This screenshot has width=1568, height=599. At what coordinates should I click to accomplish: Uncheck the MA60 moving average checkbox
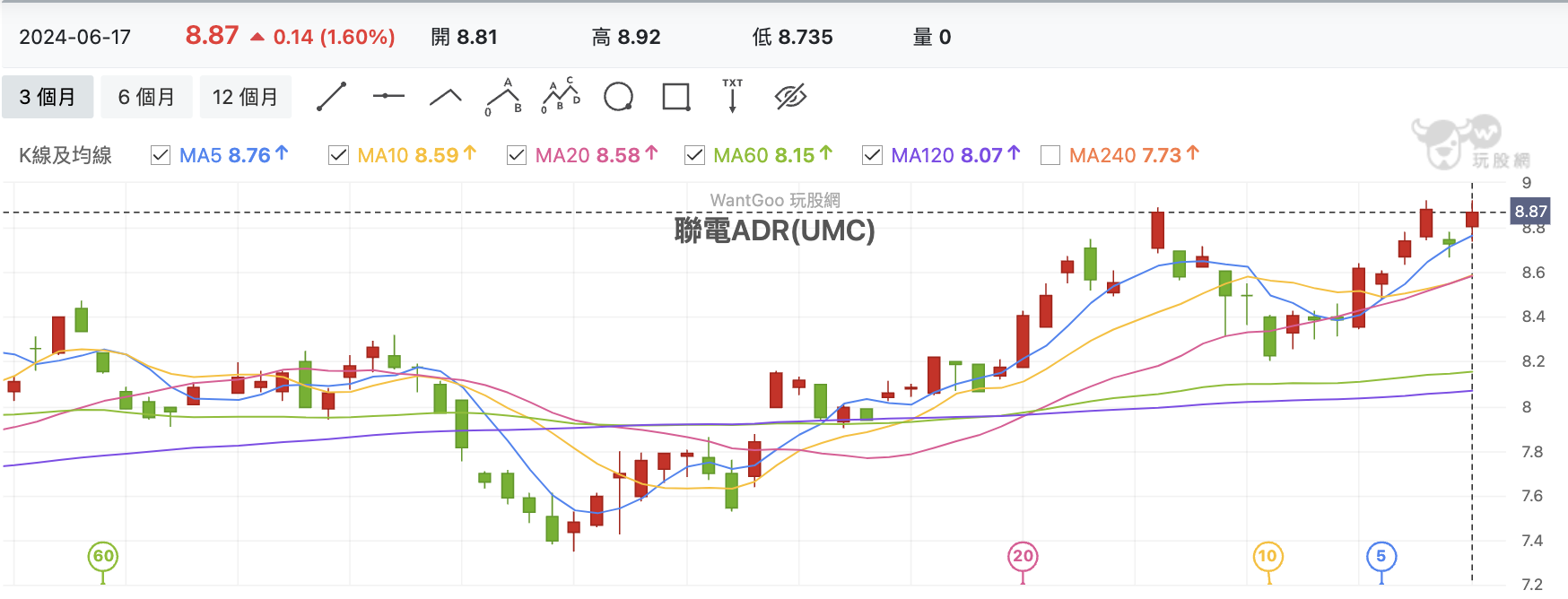tap(694, 155)
